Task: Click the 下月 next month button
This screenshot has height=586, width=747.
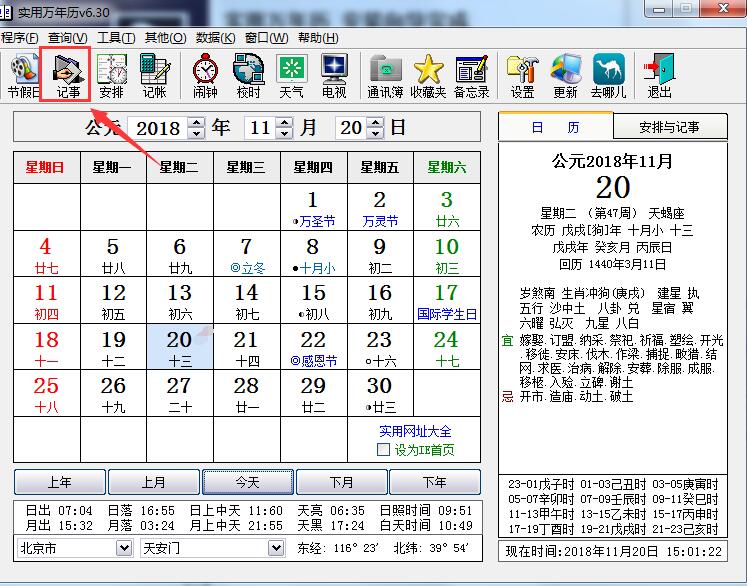Action: (x=342, y=482)
